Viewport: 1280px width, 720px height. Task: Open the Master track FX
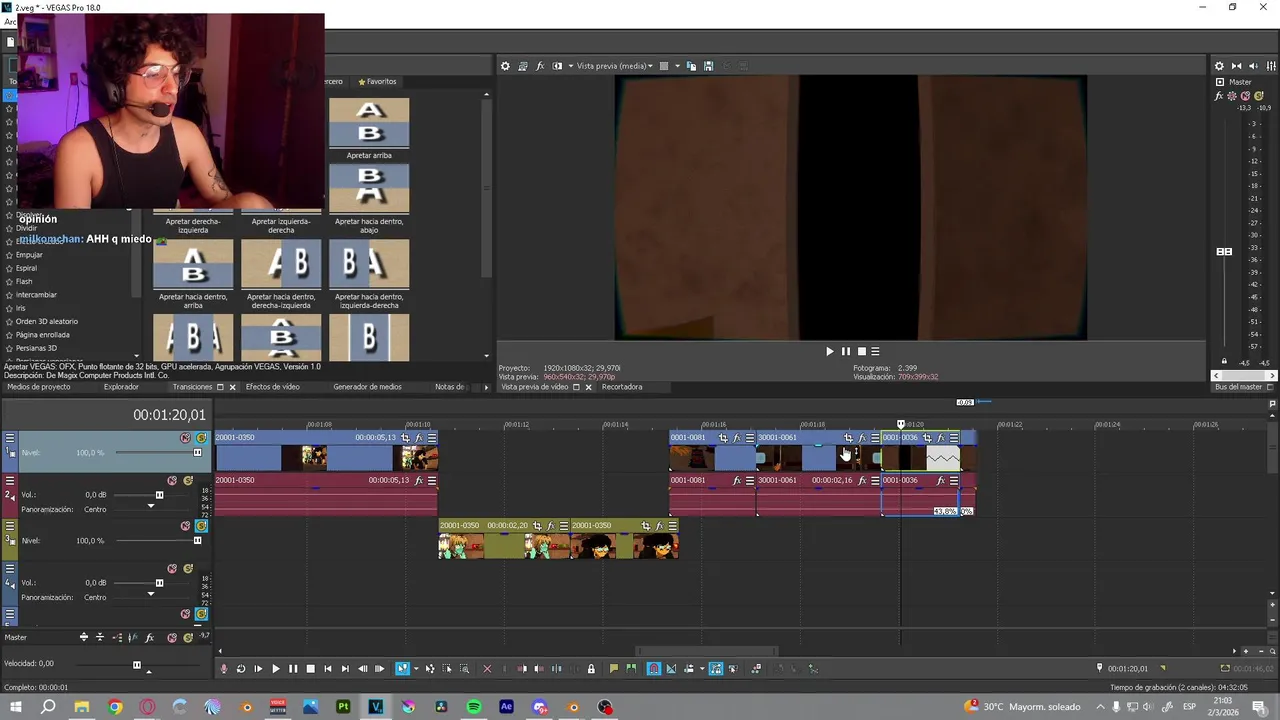149,637
